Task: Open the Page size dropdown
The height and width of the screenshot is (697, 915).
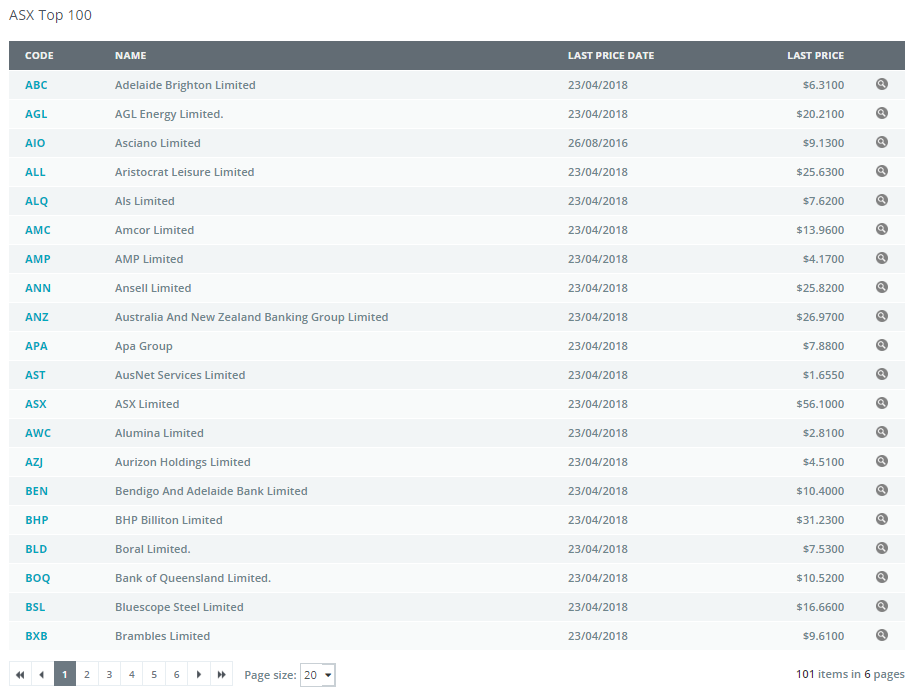Action: coord(319,675)
